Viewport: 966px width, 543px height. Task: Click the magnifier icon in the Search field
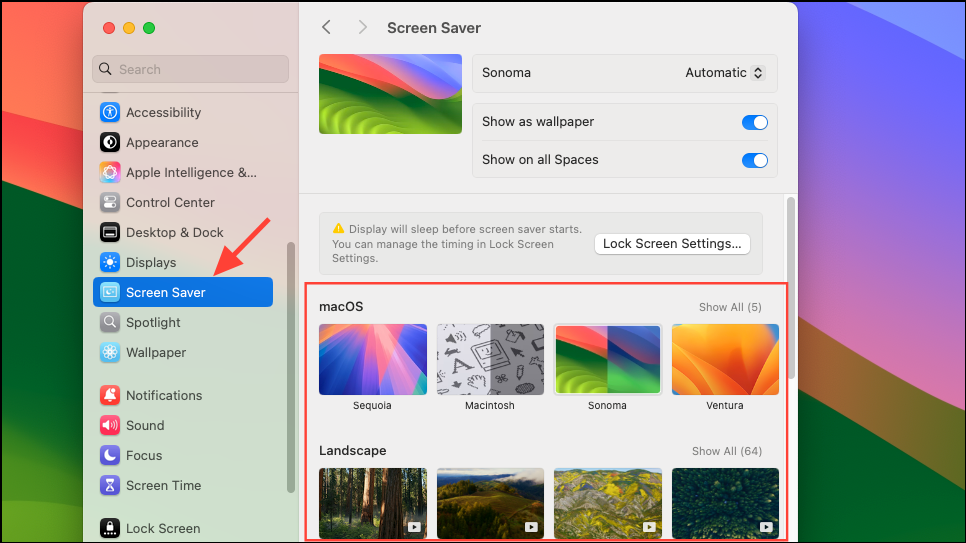[x=105, y=69]
